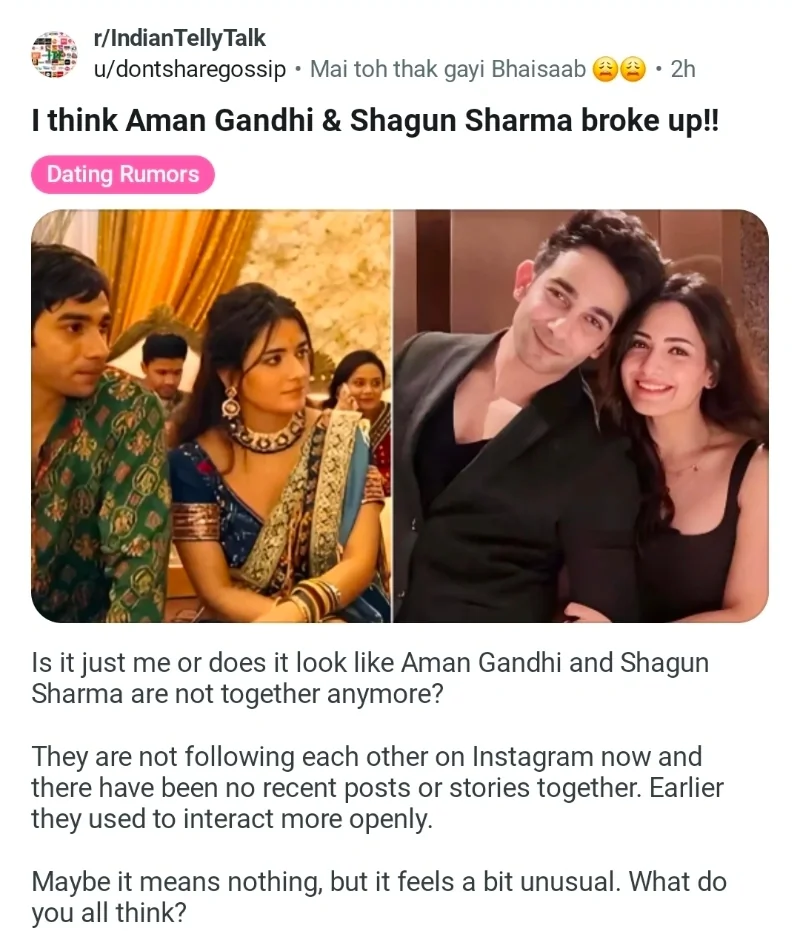Click the 2h post timestamp
800x931 pixels.
683,69
